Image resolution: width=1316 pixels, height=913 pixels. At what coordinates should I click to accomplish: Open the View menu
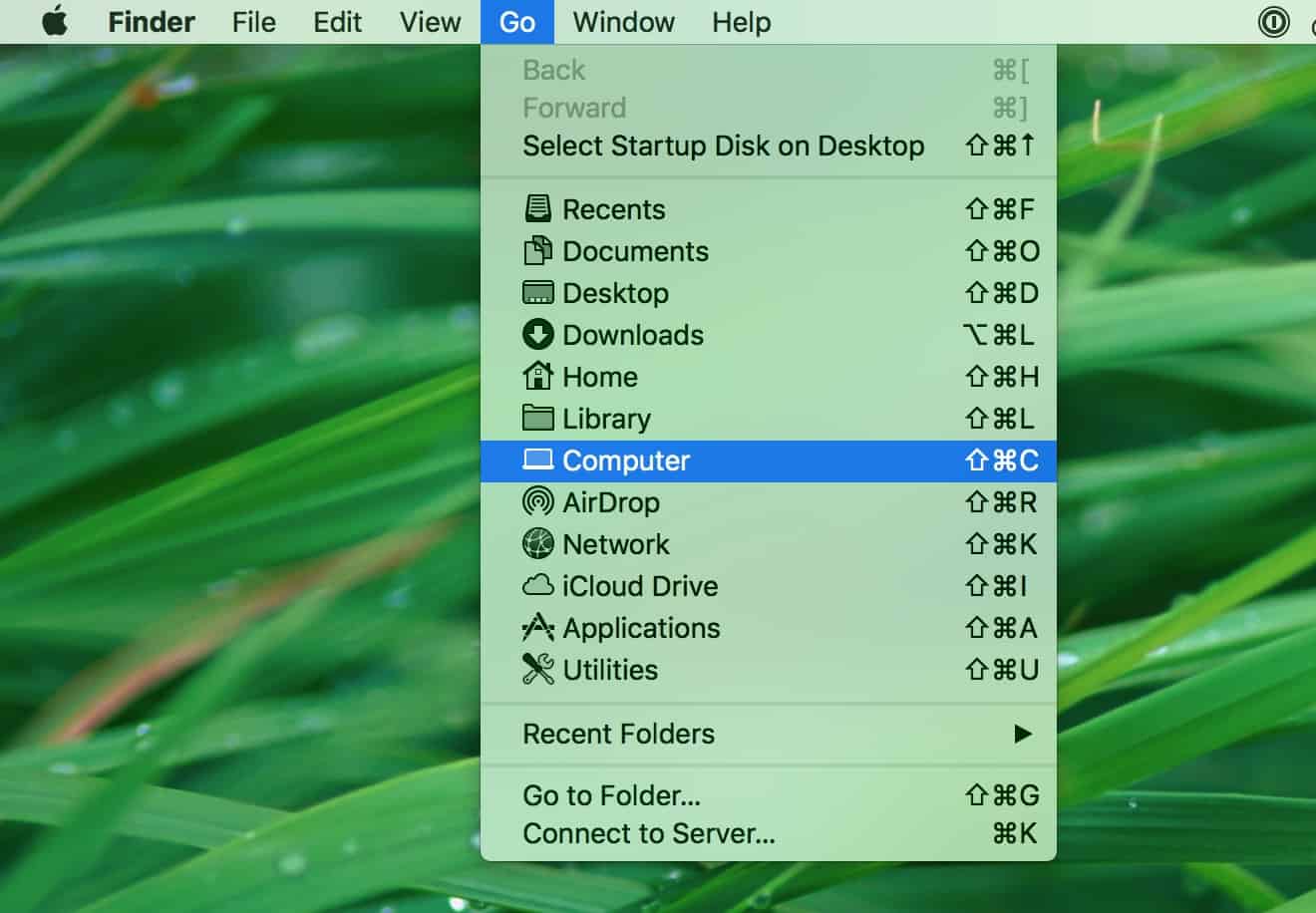pyautogui.click(x=430, y=22)
